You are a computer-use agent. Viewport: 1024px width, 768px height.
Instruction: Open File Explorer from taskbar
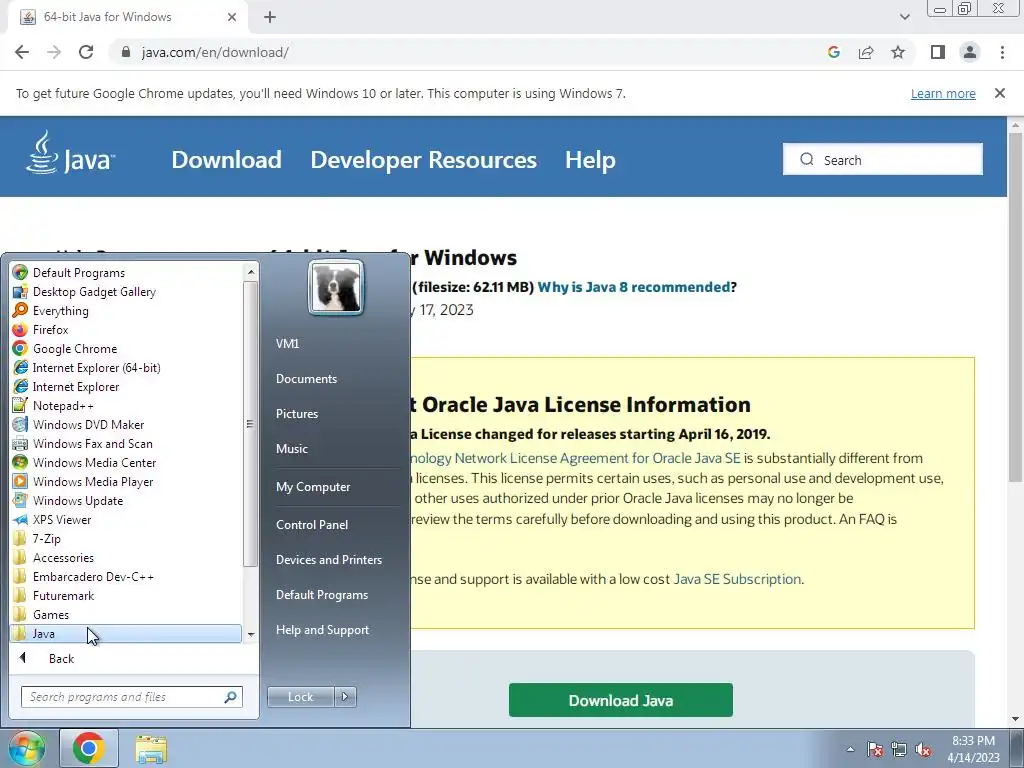(151, 749)
